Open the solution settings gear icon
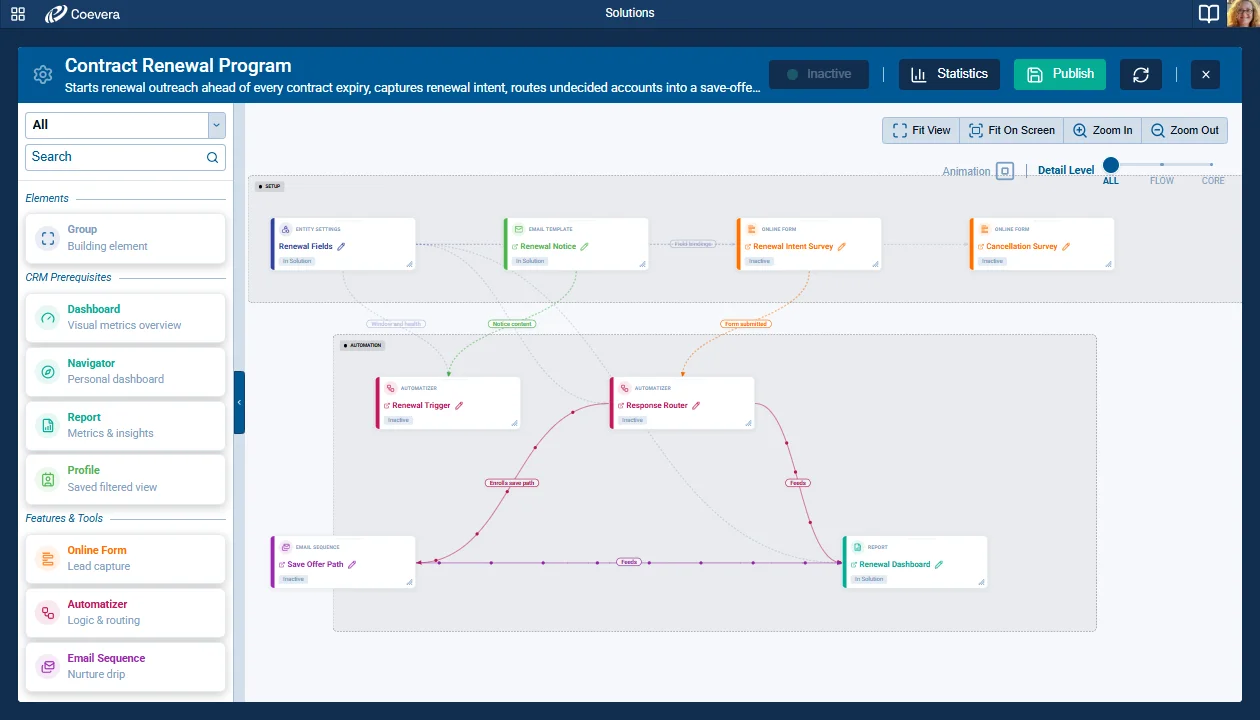1260x720 pixels. pyautogui.click(x=42, y=75)
